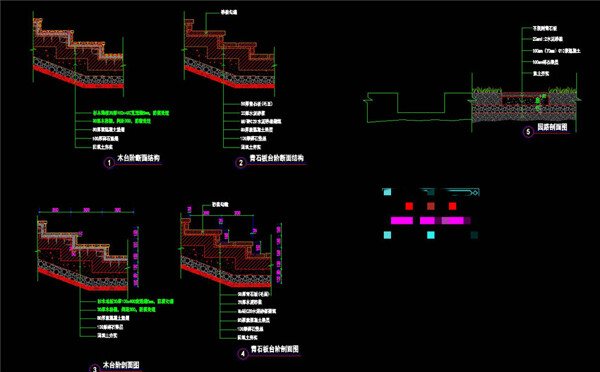
Task: Select the break-line symbol on green path outline
Action: coord(366,100)
